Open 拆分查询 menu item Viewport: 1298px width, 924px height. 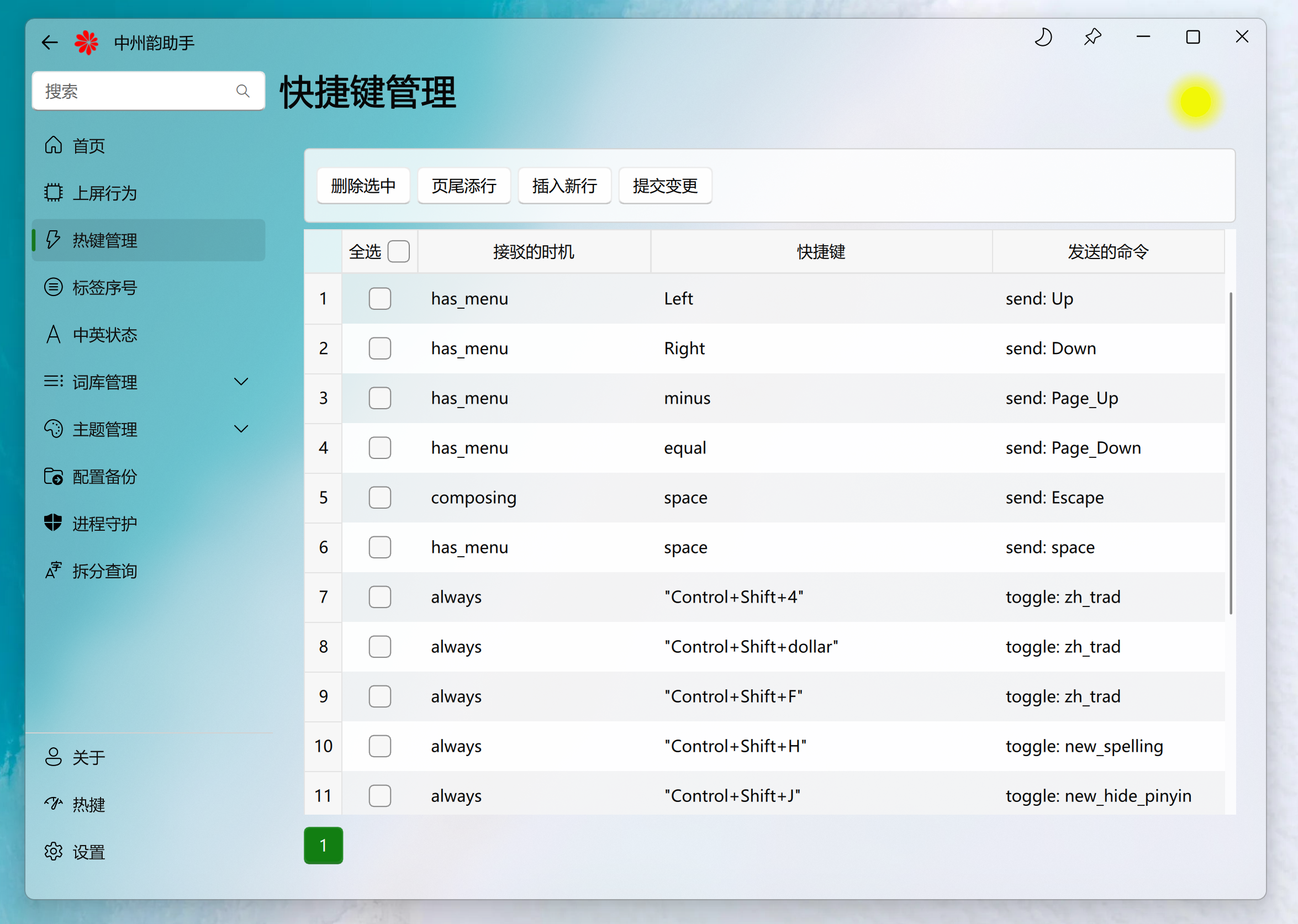[x=105, y=571]
